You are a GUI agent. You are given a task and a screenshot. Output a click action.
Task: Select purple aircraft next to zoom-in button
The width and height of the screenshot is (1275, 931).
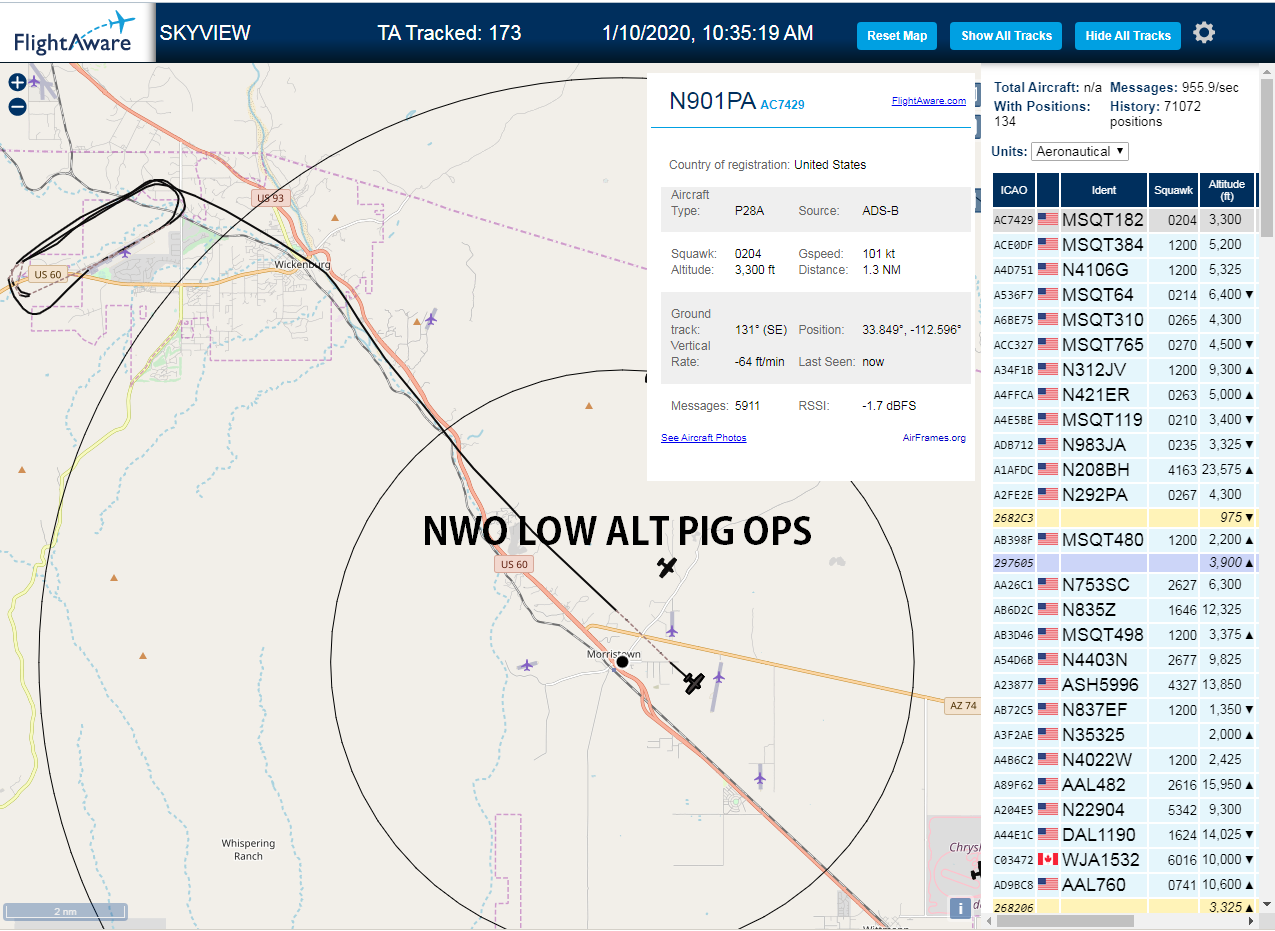click(36, 81)
